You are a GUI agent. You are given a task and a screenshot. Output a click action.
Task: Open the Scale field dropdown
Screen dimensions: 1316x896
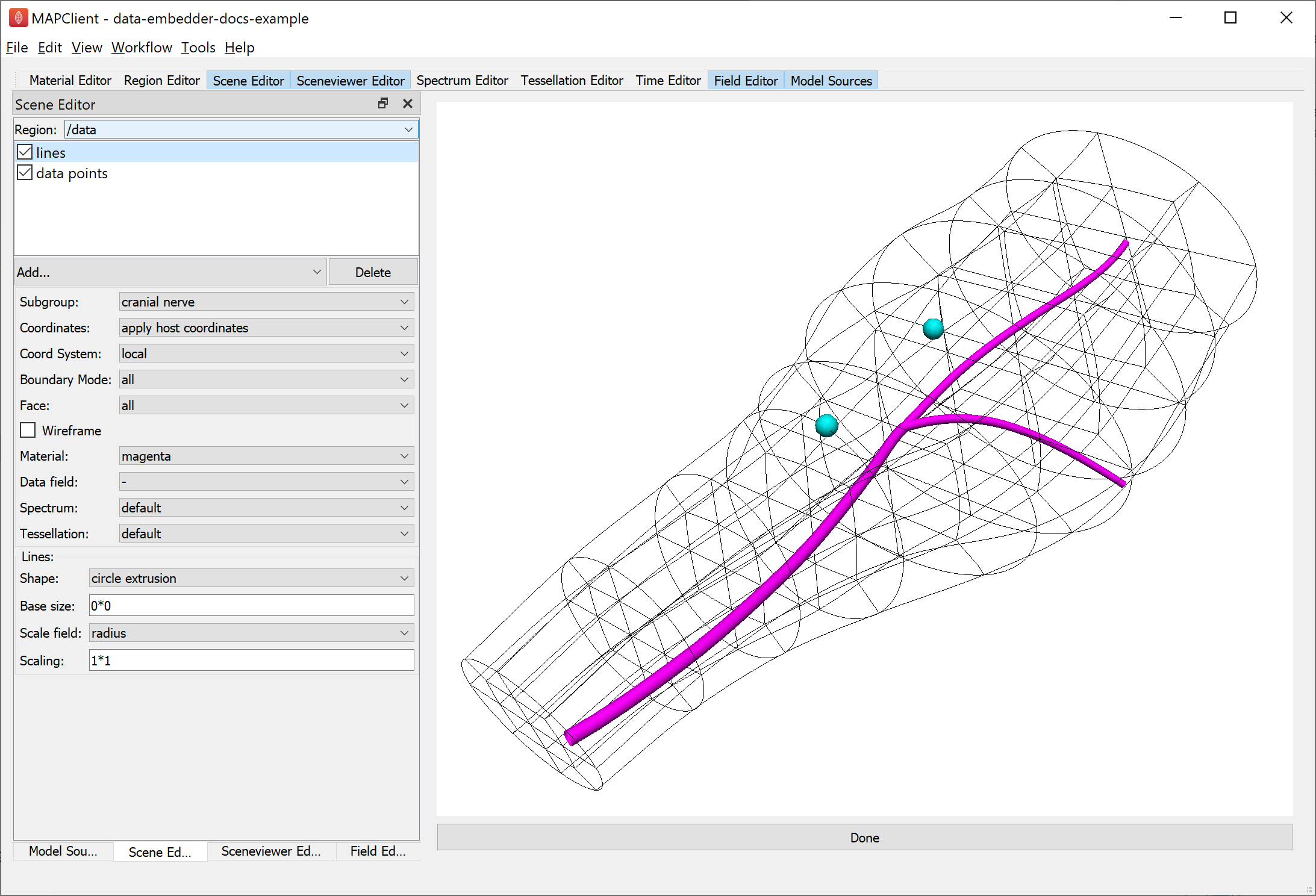click(251, 633)
